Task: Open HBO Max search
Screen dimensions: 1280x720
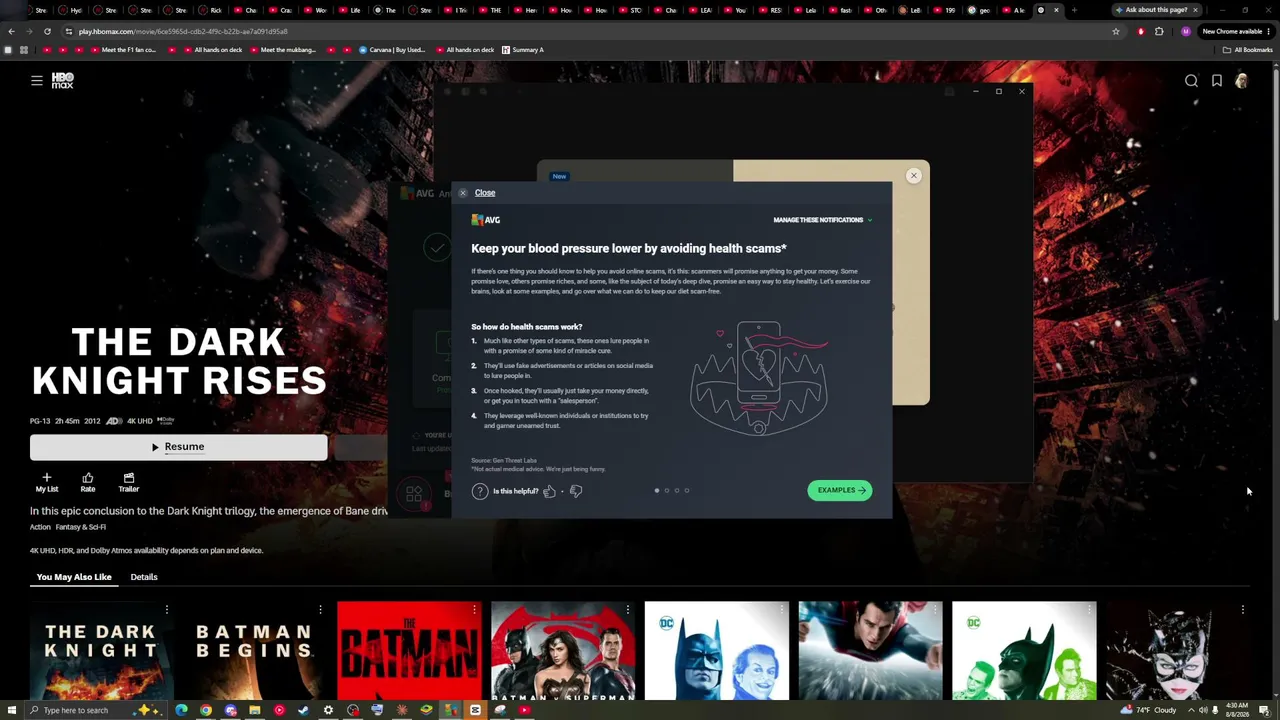Action: 1191,81
